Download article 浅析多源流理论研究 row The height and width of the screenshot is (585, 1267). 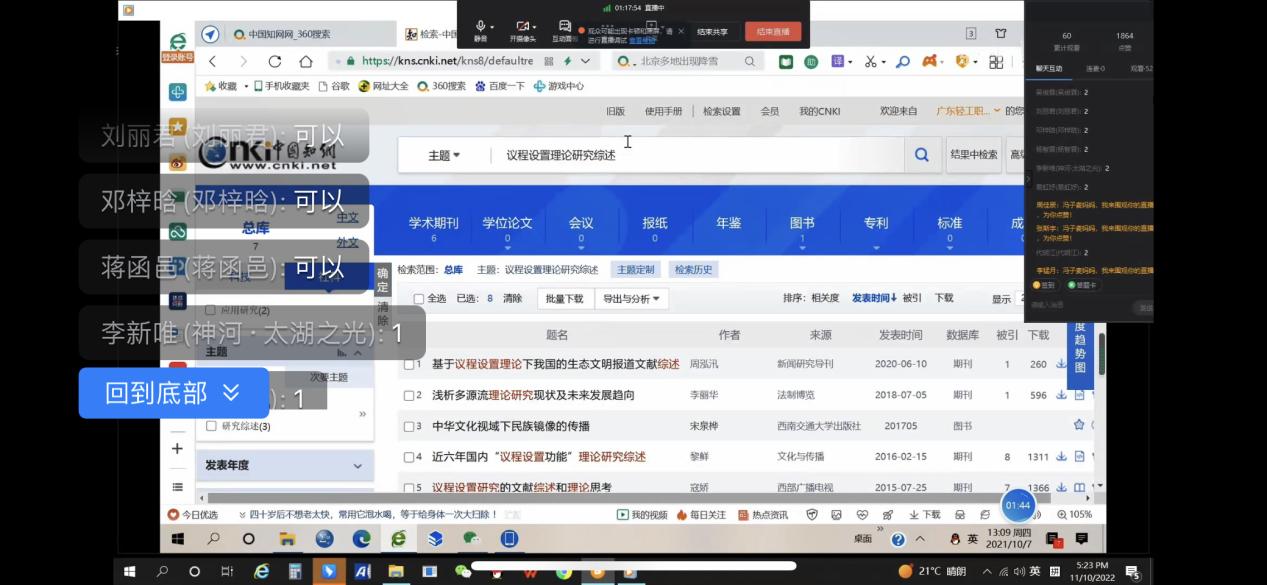(1061, 395)
